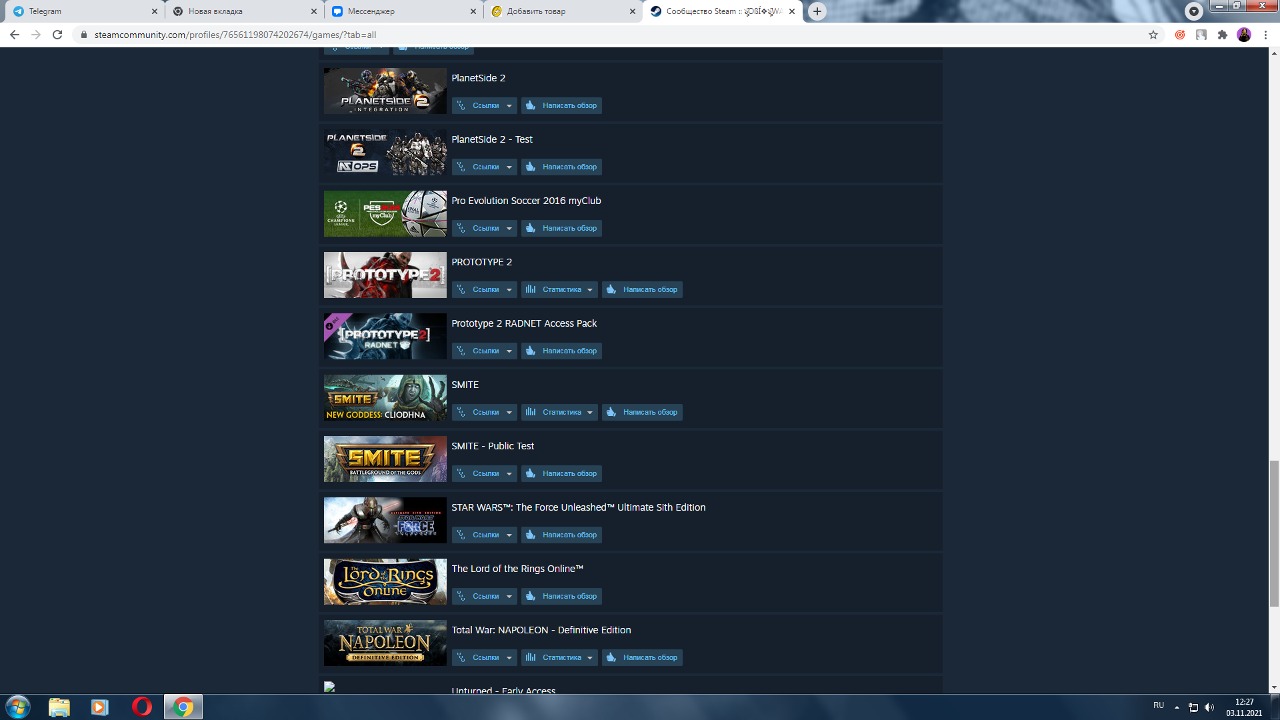Write a review for Lord of the Rings Online
This screenshot has width=1280, height=720.
click(561, 596)
